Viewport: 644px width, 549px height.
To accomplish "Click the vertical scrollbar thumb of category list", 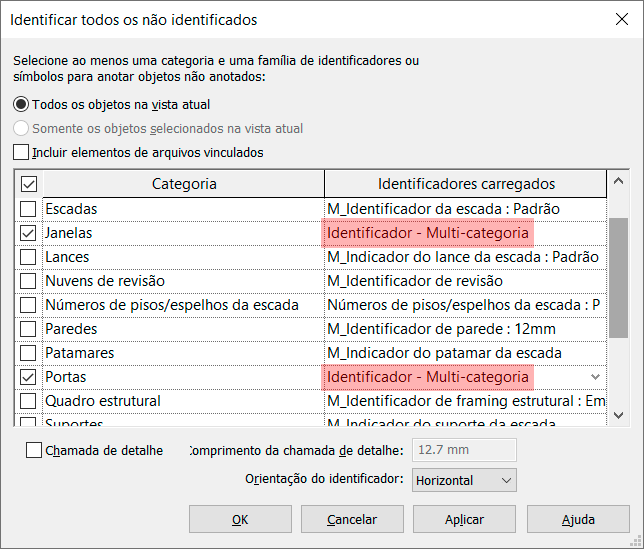I will [618, 278].
